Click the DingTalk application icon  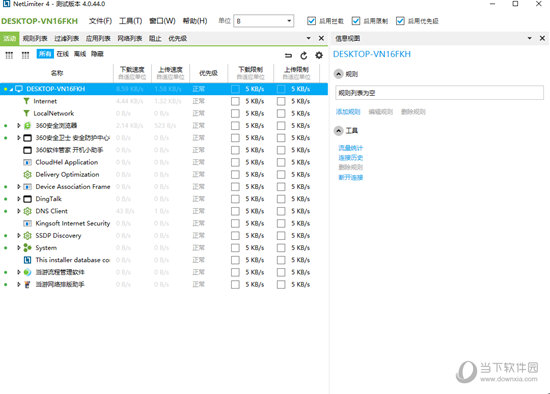point(27,199)
